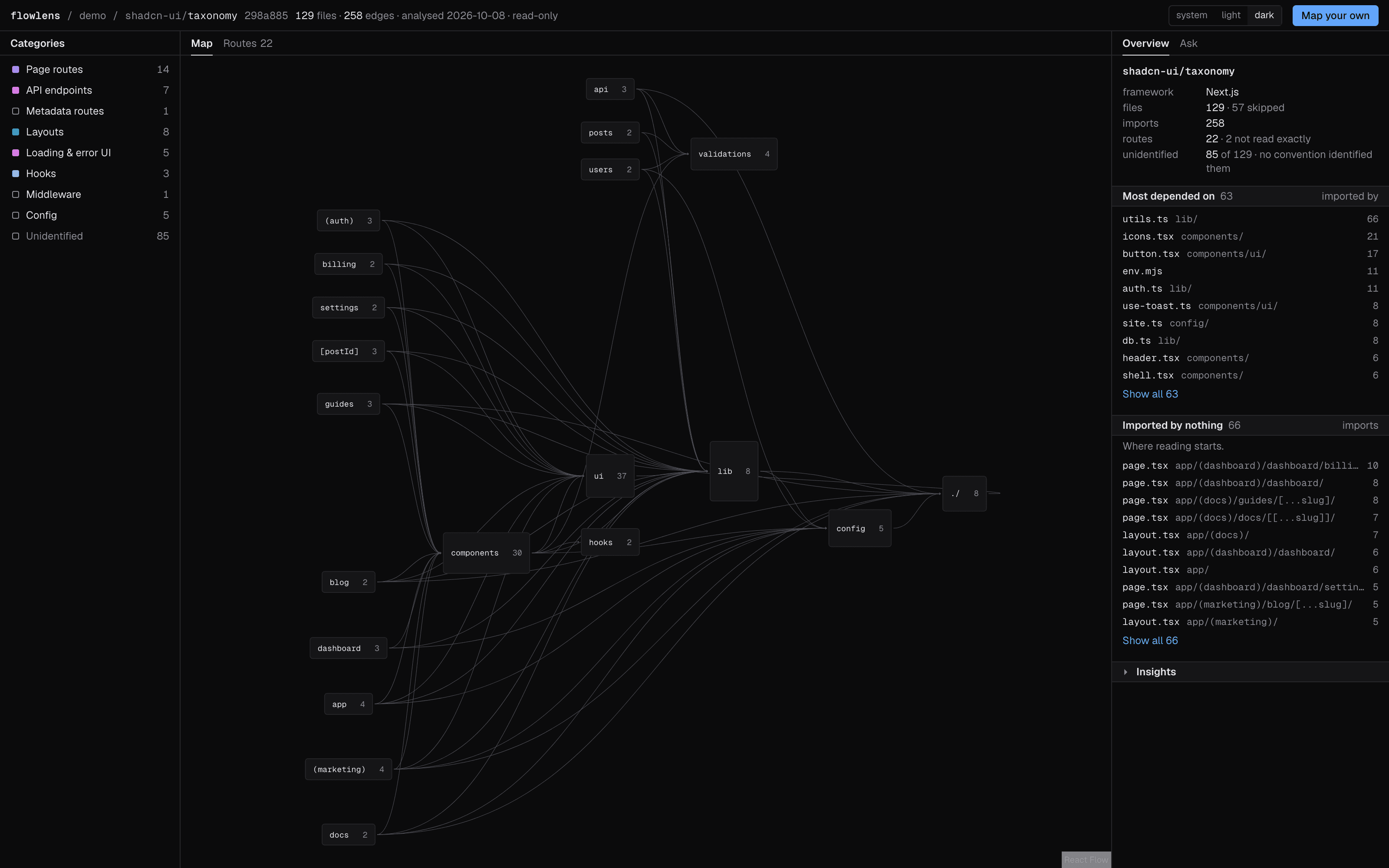Select the ./ root node in the map
Image resolution: width=1389 pixels, height=868 pixels.
click(x=964, y=493)
